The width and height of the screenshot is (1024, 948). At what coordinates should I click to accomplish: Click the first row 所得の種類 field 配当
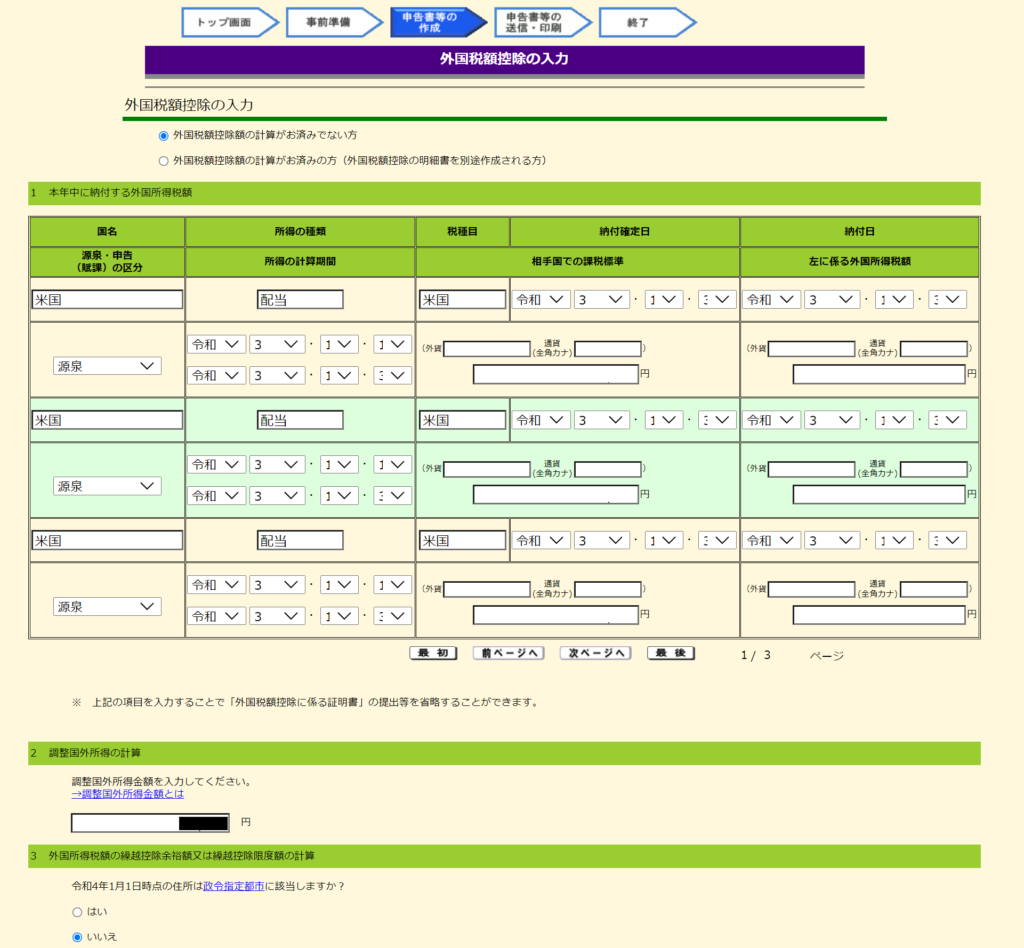click(x=300, y=300)
